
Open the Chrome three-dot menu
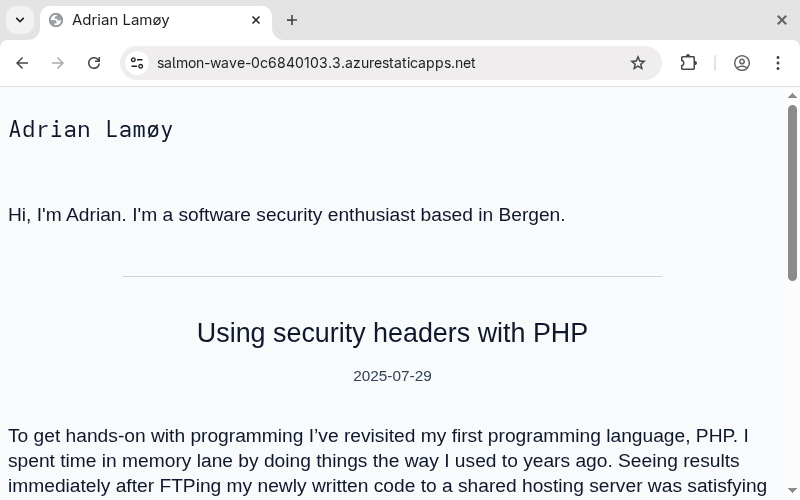[x=778, y=63]
